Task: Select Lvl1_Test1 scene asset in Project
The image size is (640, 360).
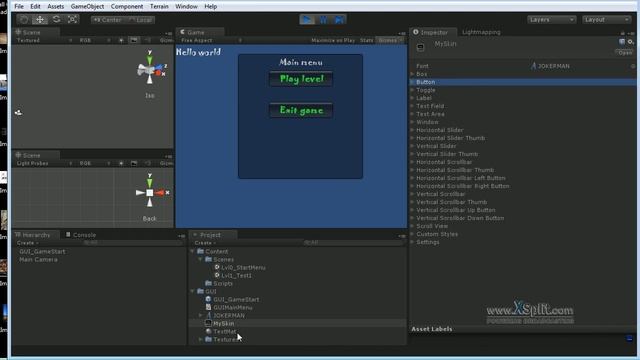Action: coord(236,276)
